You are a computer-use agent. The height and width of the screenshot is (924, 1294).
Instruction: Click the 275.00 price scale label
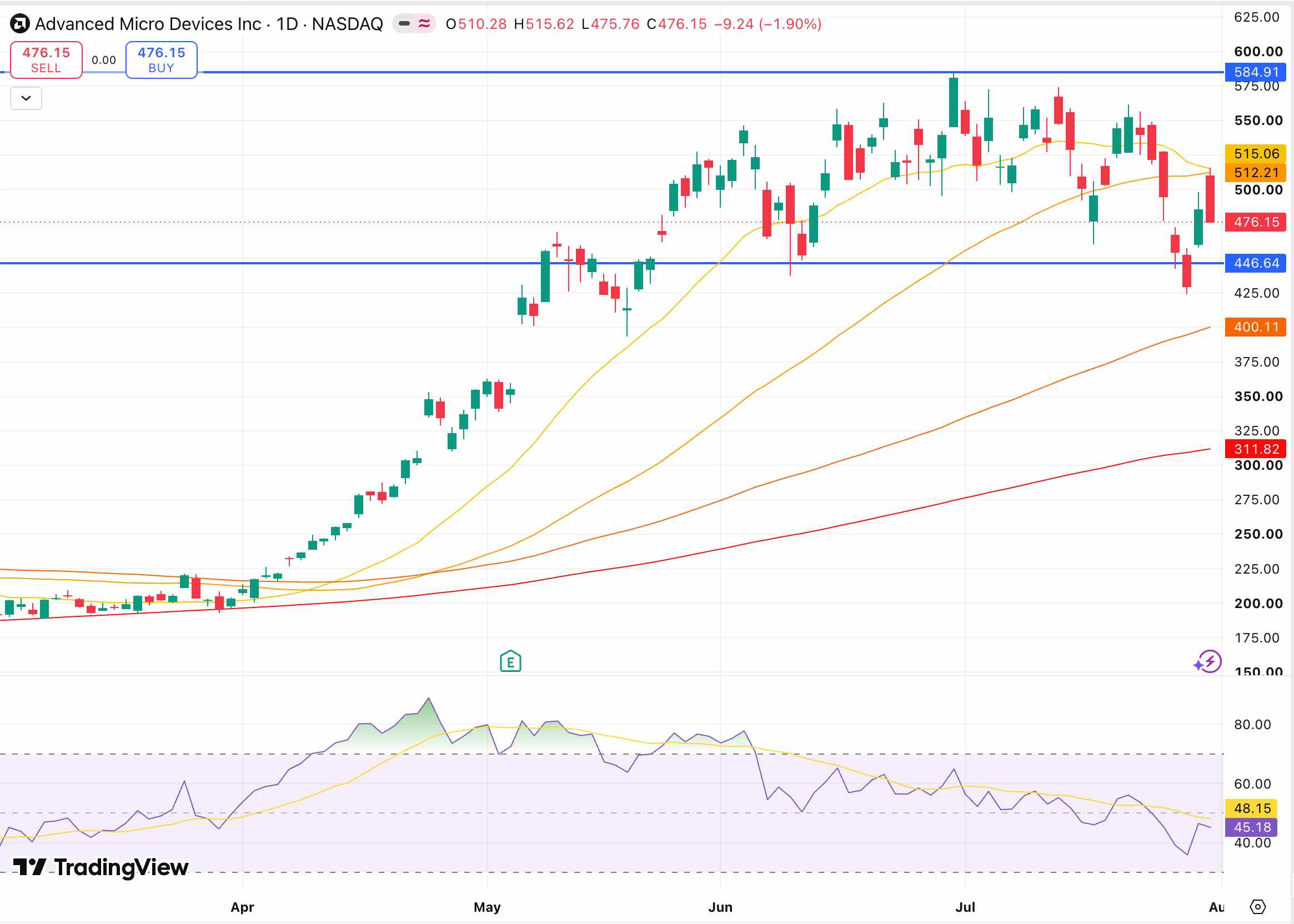[x=1256, y=500]
